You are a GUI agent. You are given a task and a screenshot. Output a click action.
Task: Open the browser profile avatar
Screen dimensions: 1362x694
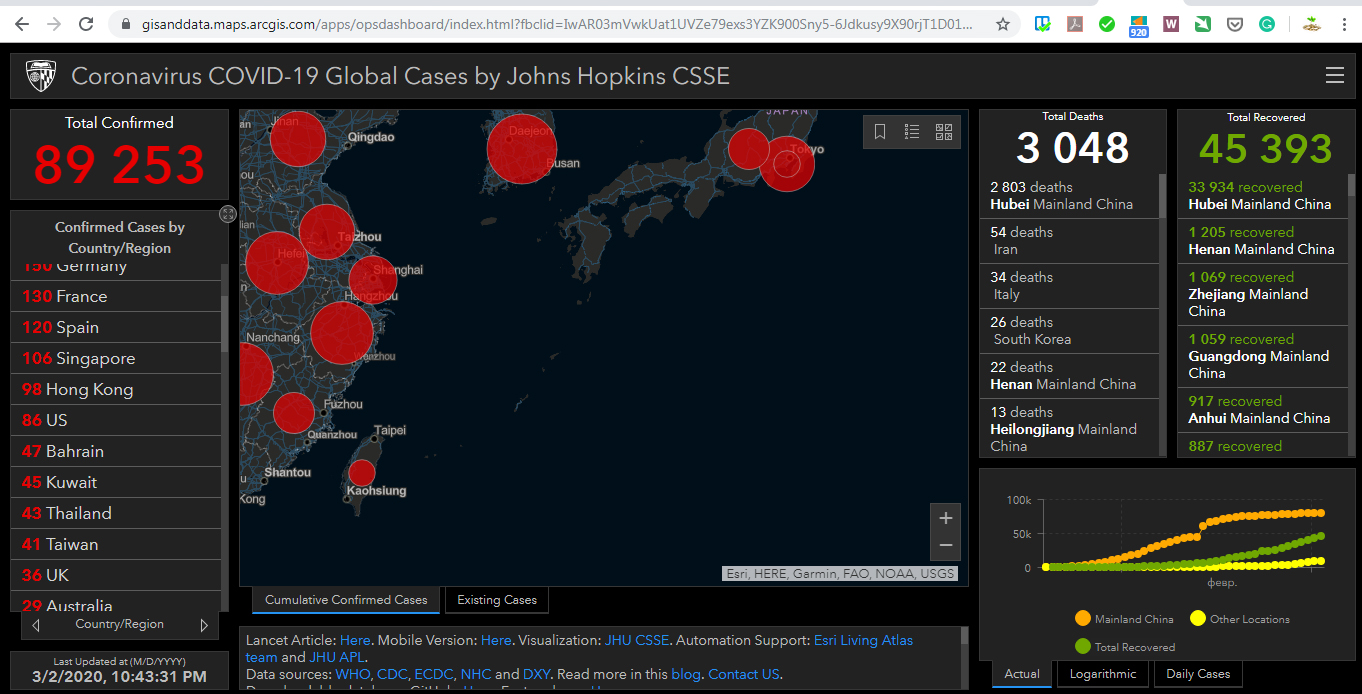coord(1311,24)
